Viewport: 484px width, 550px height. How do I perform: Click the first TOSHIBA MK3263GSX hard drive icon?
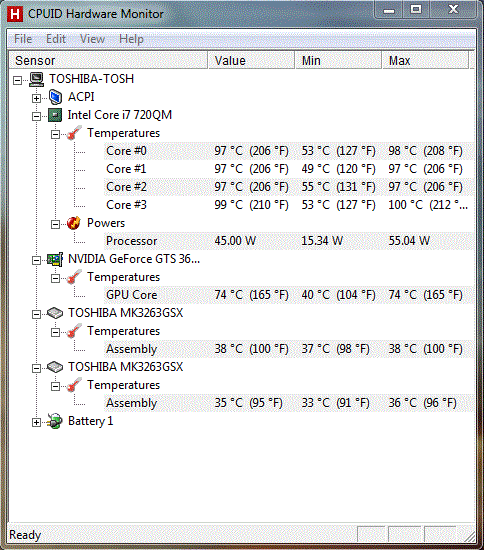(55, 313)
